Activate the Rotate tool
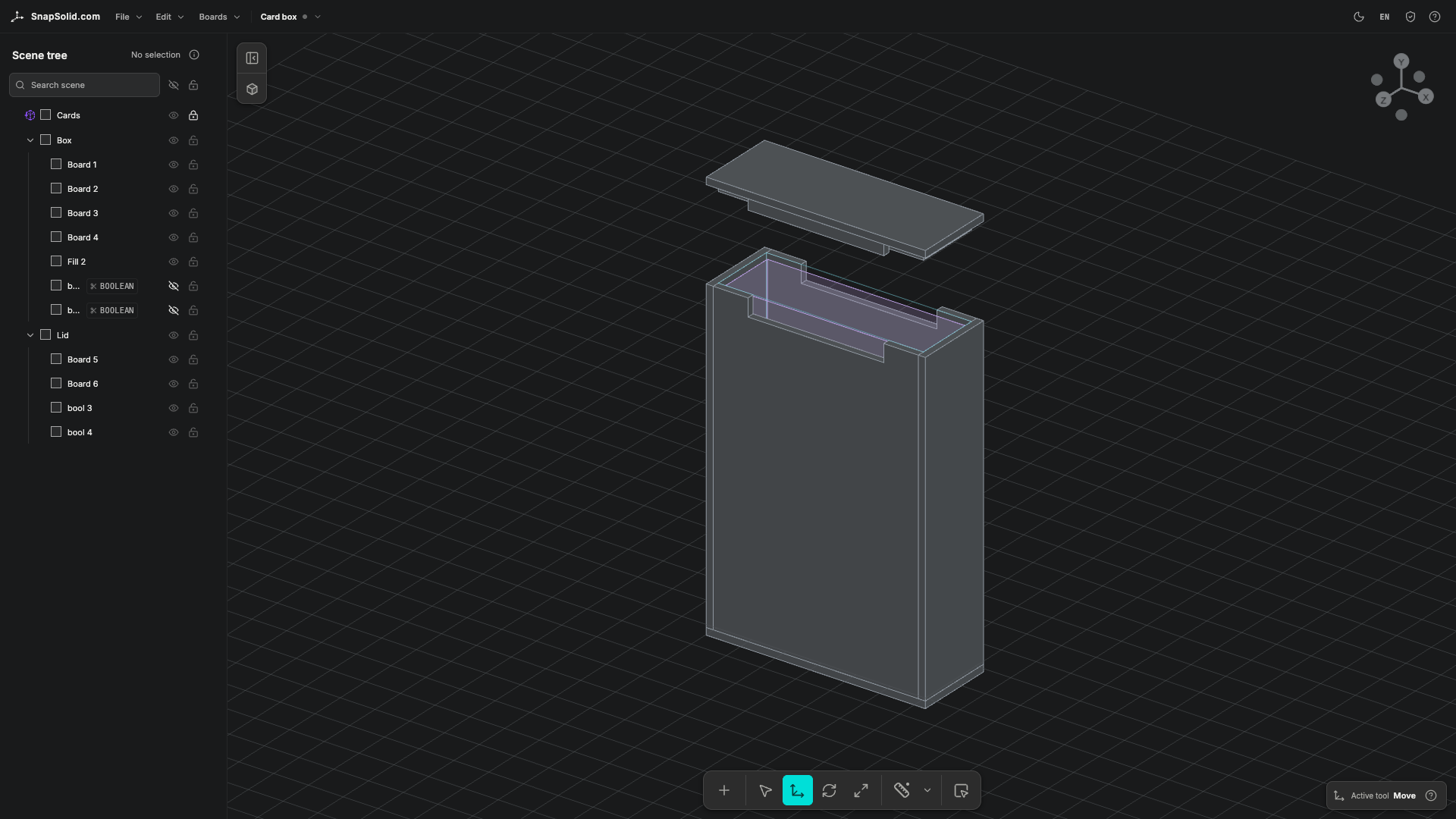 pyautogui.click(x=829, y=791)
